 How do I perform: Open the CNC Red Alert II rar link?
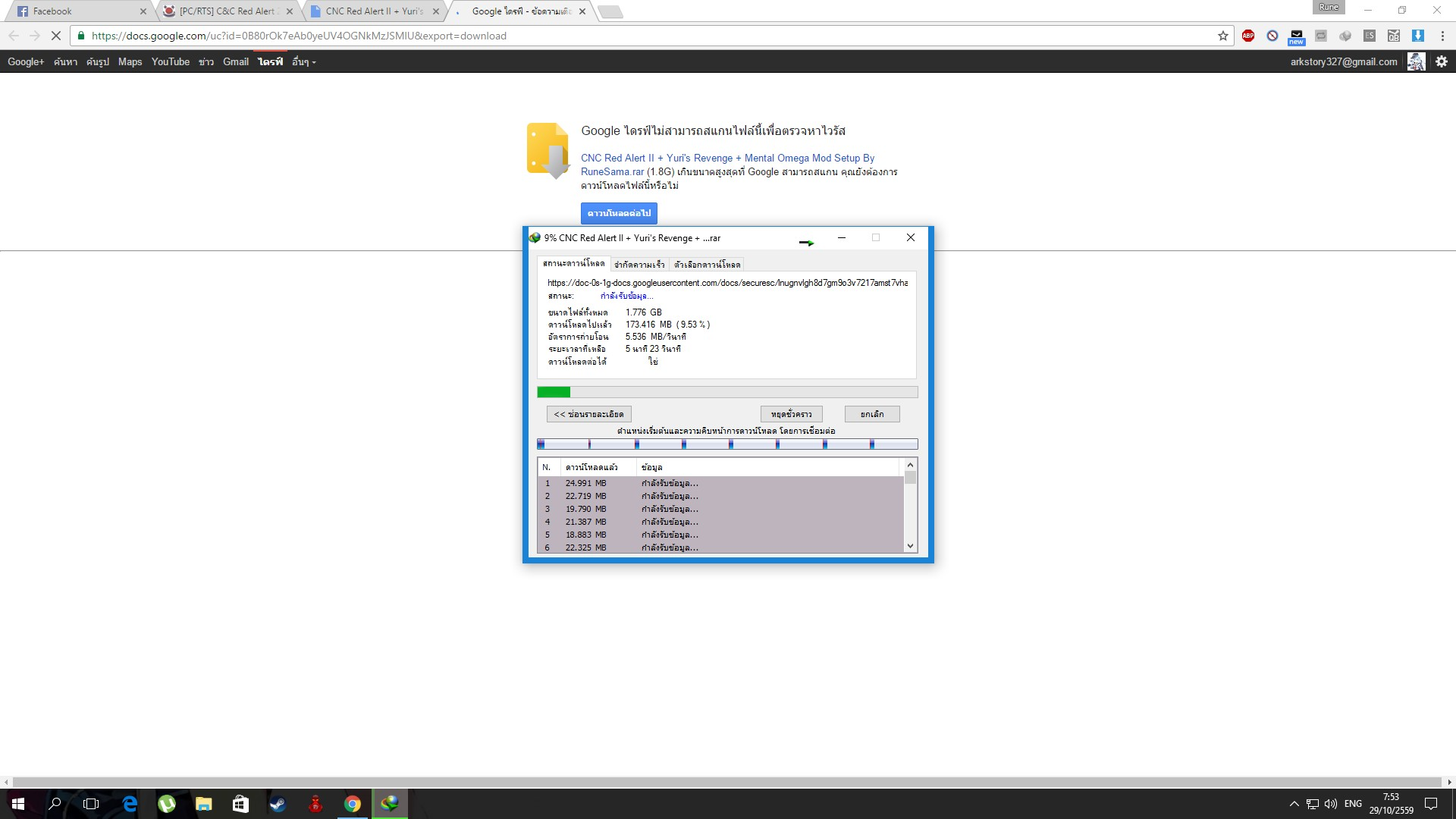727,158
